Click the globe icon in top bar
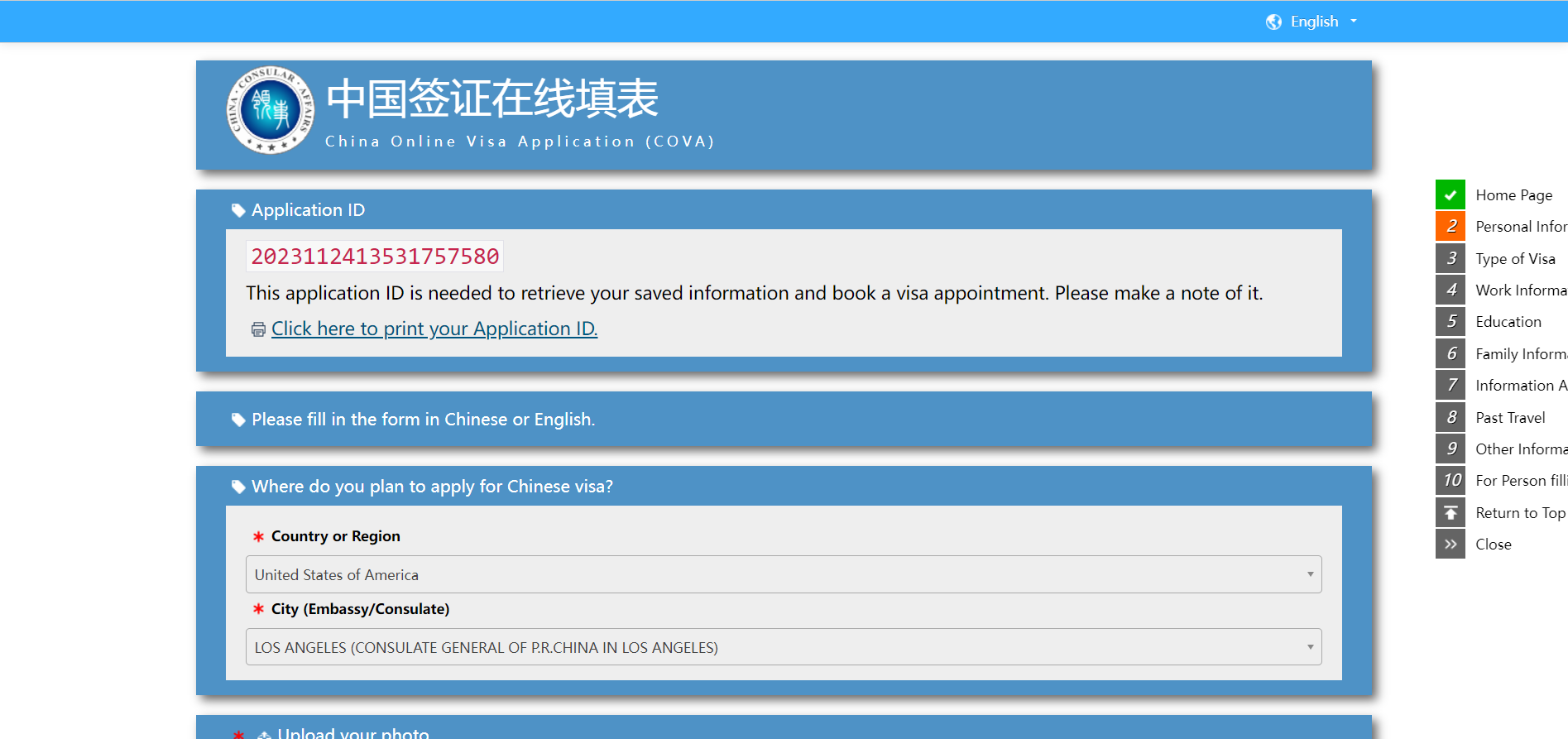This screenshot has width=1568, height=739. (1273, 22)
